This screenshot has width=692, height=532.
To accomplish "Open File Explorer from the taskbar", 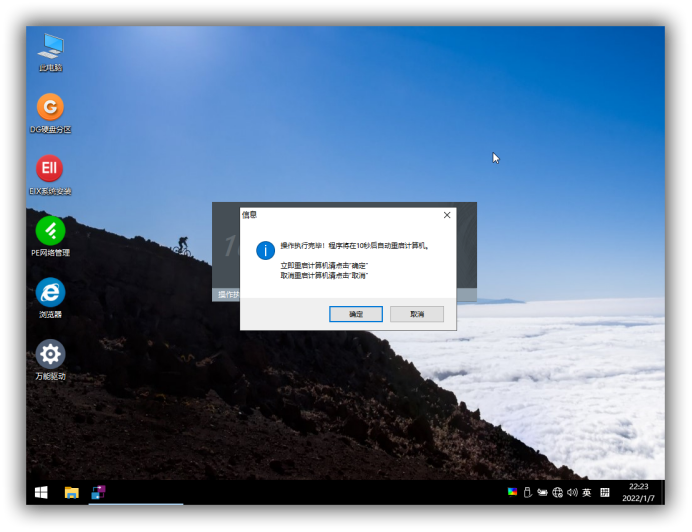I will coord(71,492).
